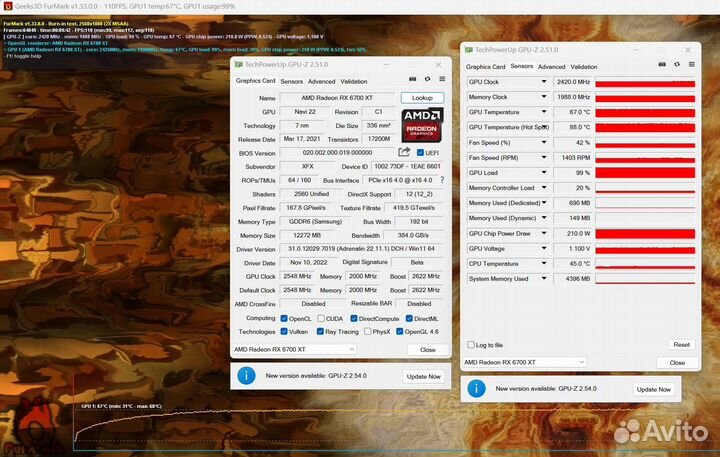Click info icon in left update notification
720x457 pixels.
(x=247, y=376)
